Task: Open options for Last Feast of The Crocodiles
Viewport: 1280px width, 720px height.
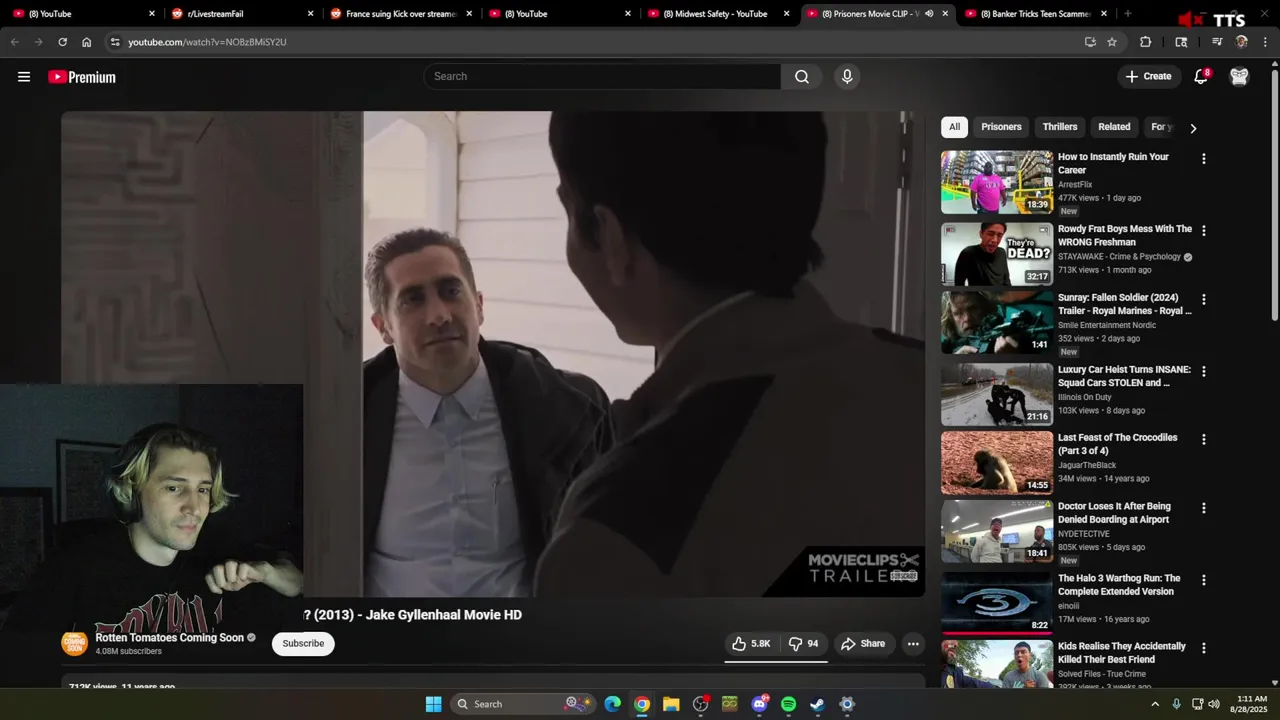Action: click(x=1203, y=439)
